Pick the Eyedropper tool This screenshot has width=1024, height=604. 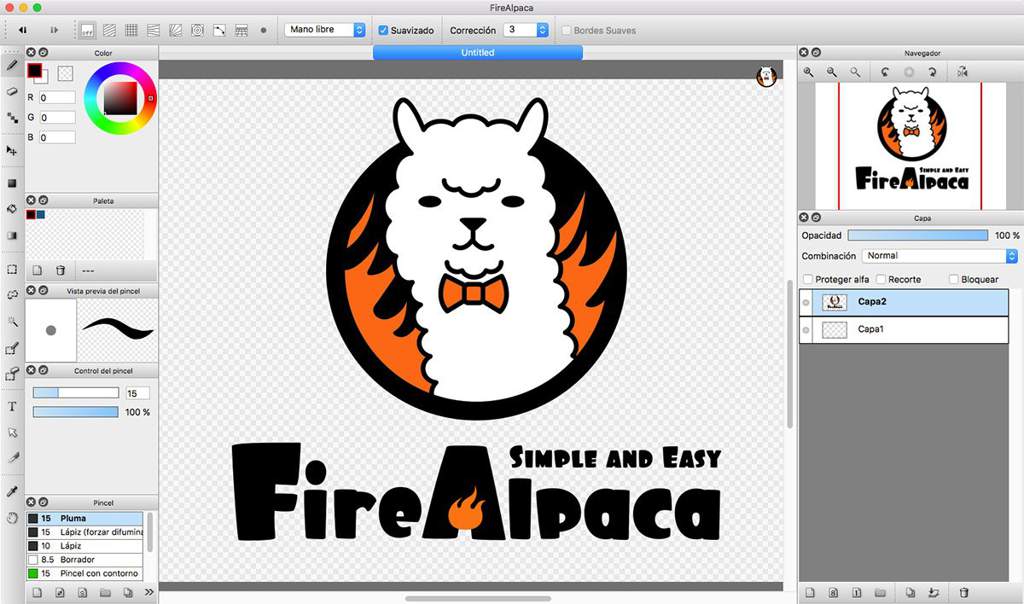coord(11,489)
